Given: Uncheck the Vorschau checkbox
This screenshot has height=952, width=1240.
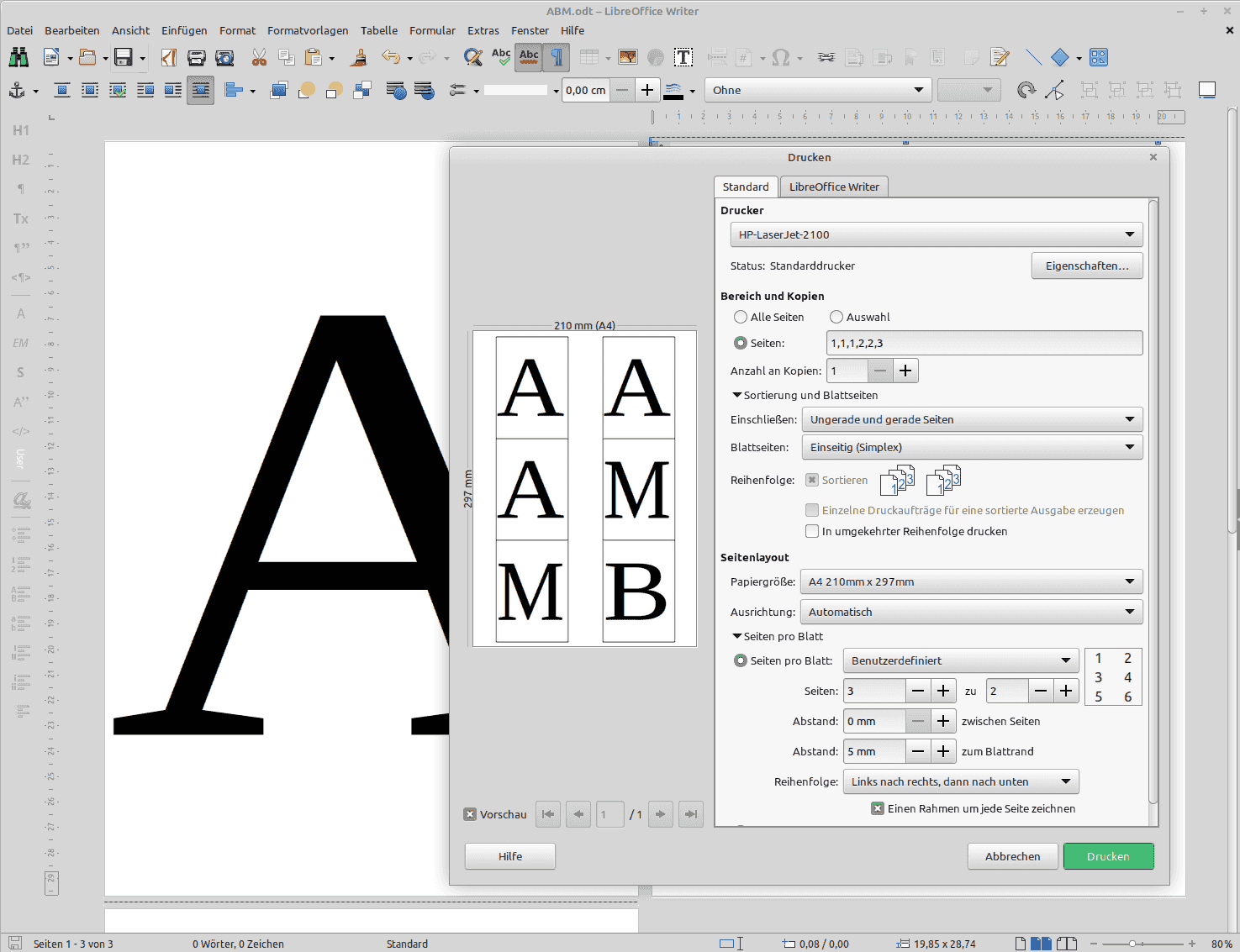Looking at the screenshot, I should [x=470, y=814].
